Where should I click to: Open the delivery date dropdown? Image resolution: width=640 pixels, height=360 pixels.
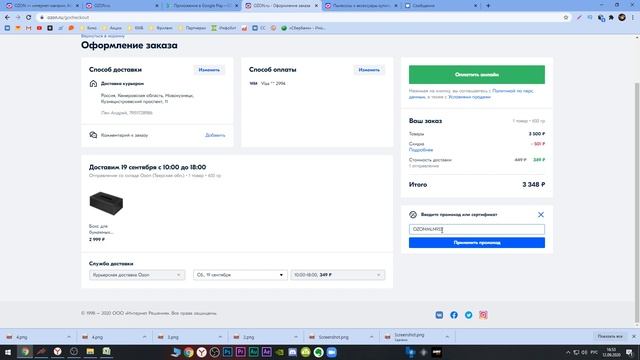[x=240, y=275]
